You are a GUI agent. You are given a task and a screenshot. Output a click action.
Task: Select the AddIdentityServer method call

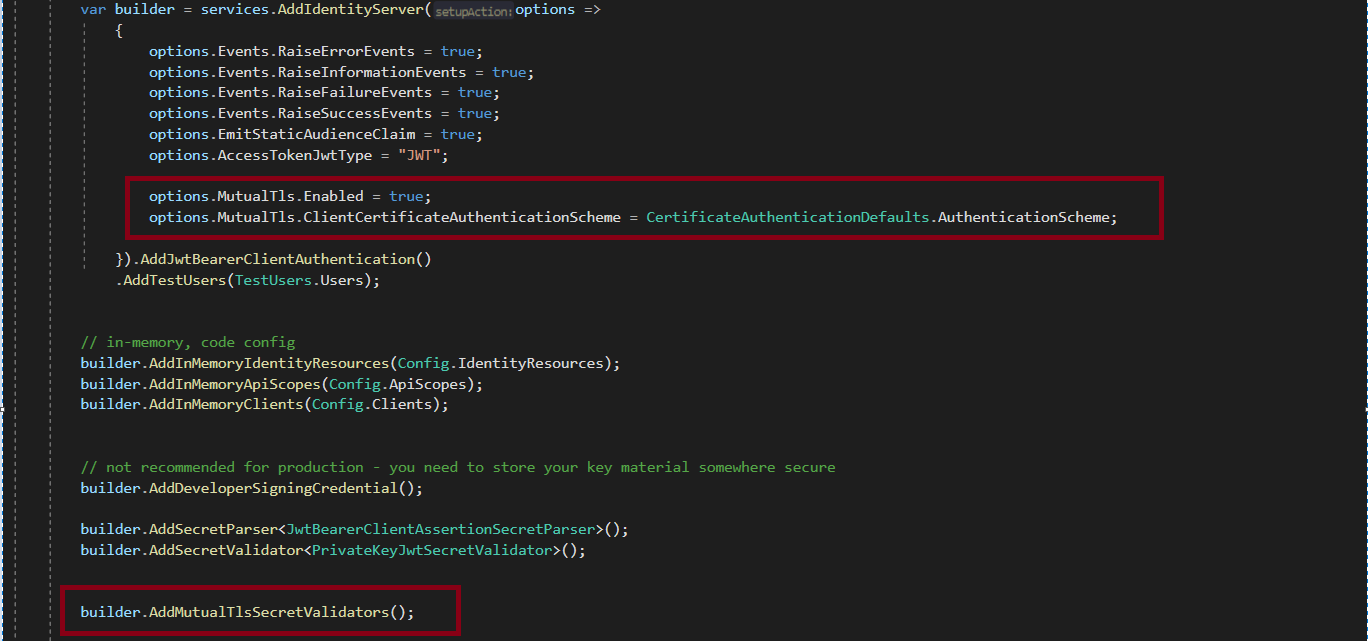(x=349, y=10)
